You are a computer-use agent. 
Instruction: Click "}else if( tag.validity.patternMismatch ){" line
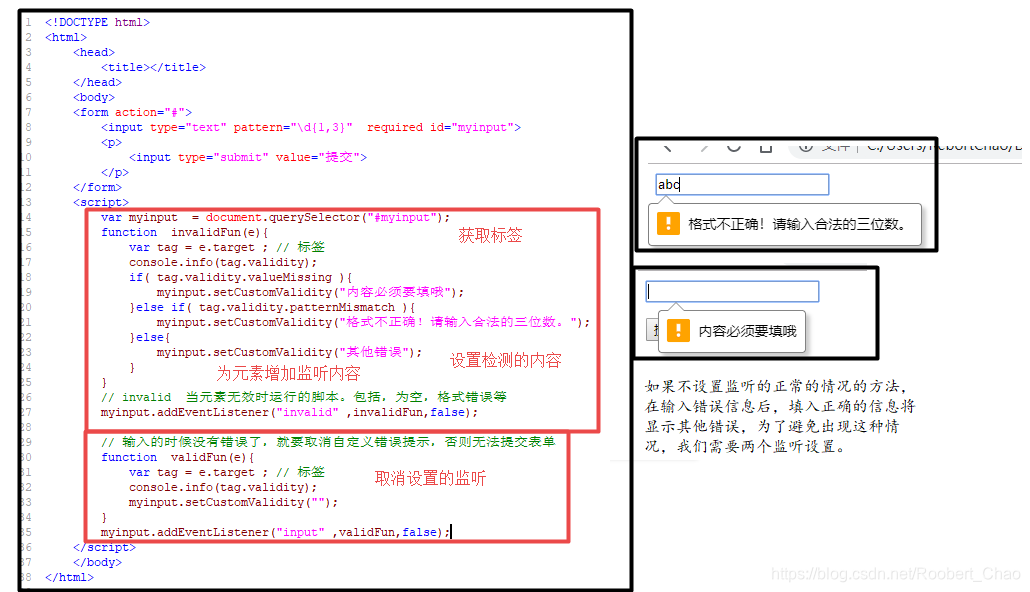pos(272,307)
